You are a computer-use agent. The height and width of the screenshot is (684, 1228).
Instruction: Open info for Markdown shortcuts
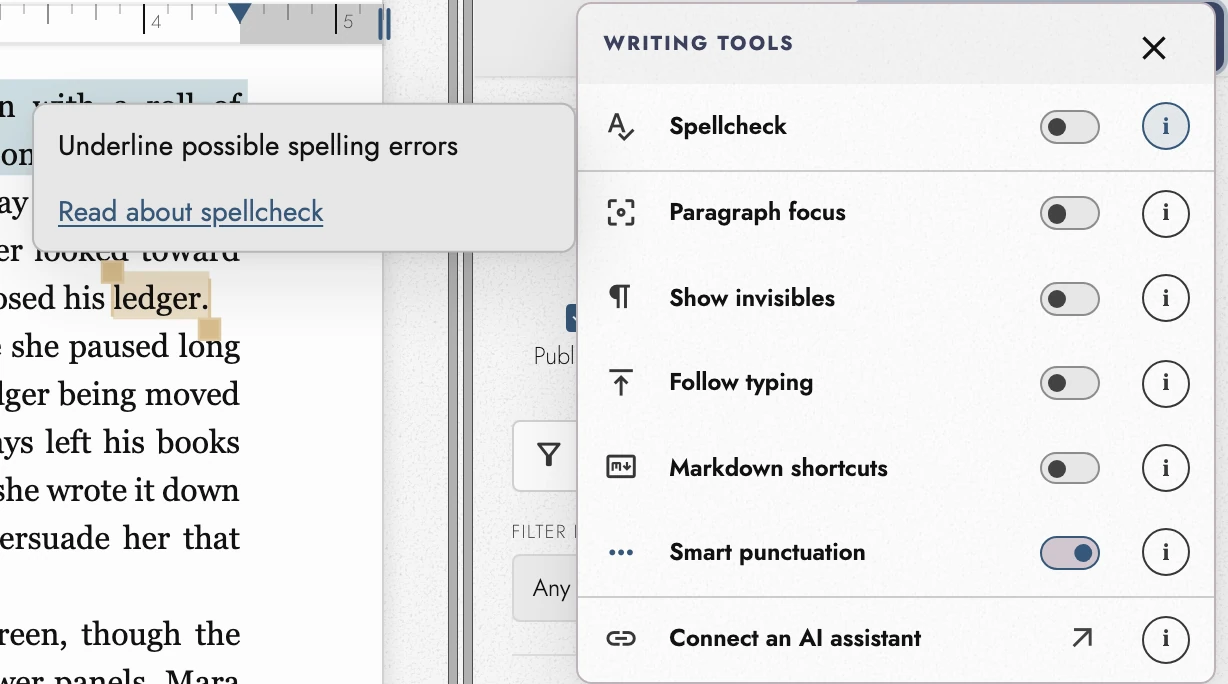[1166, 468]
